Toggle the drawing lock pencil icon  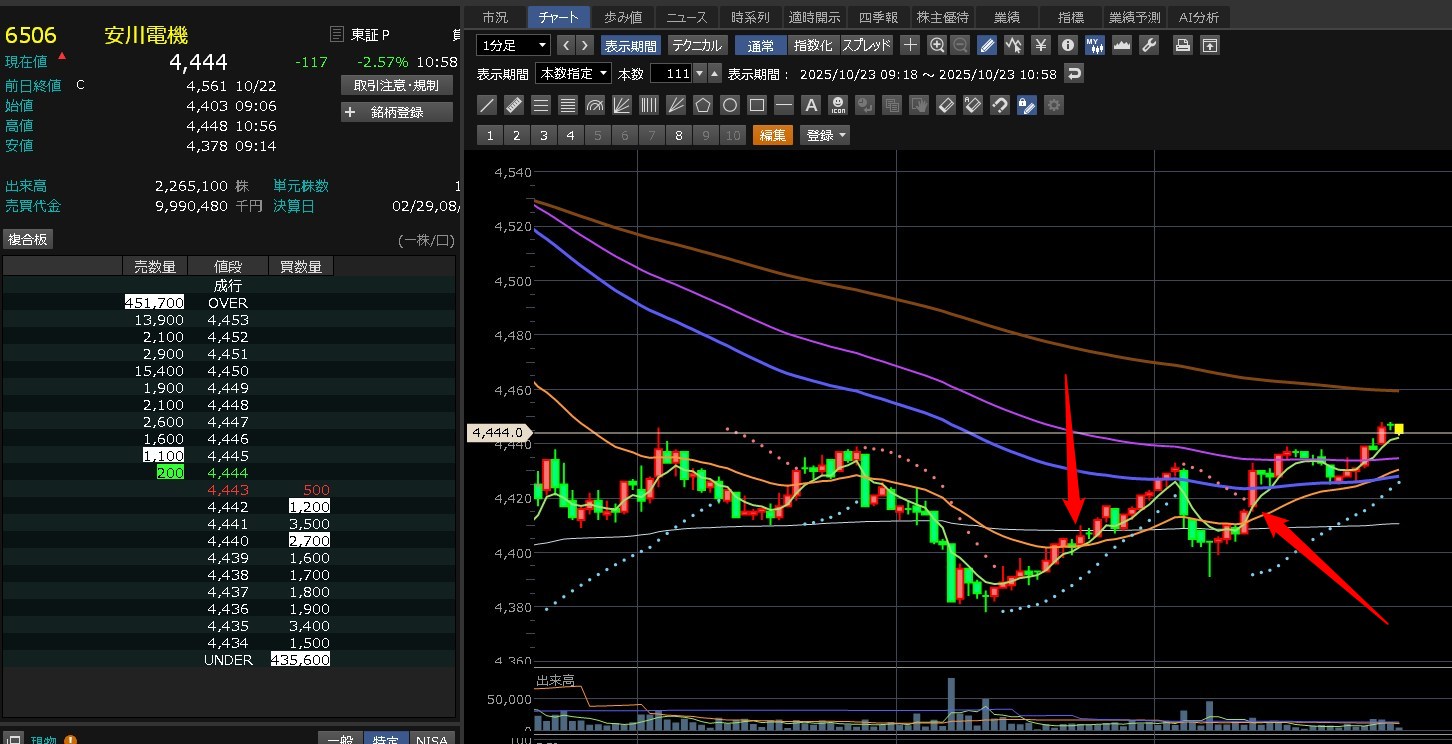1026,105
